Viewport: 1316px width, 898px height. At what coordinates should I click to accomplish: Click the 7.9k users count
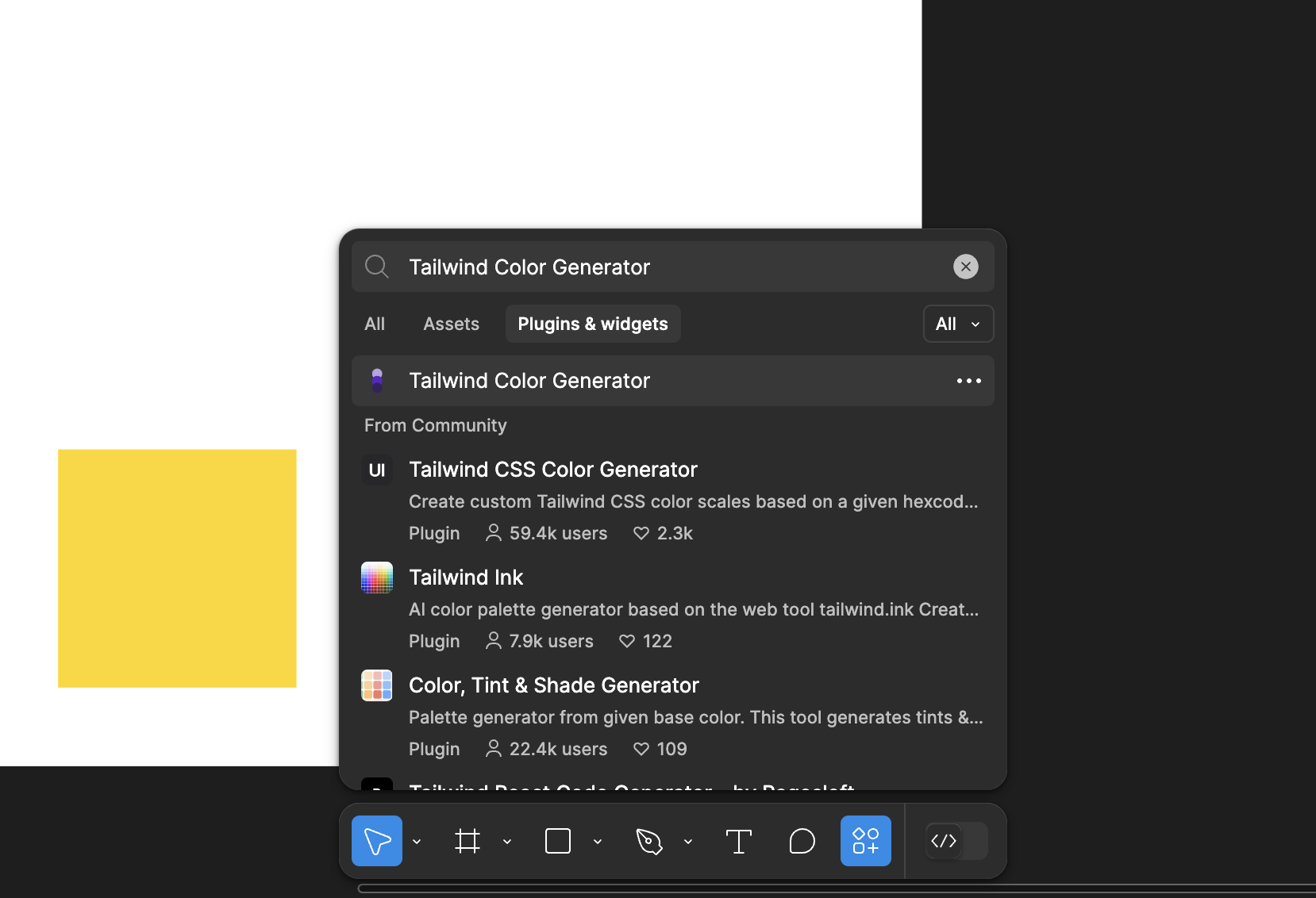[x=540, y=641]
